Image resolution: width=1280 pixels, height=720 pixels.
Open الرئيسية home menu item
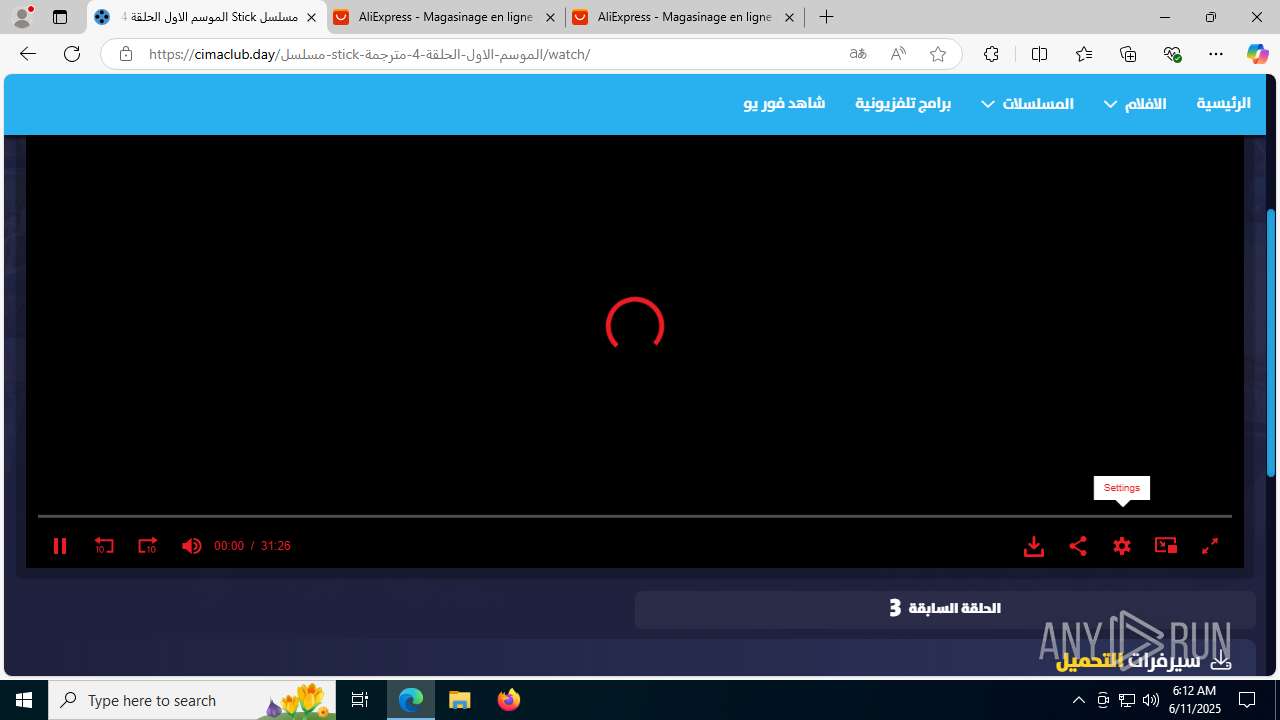pos(1223,103)
